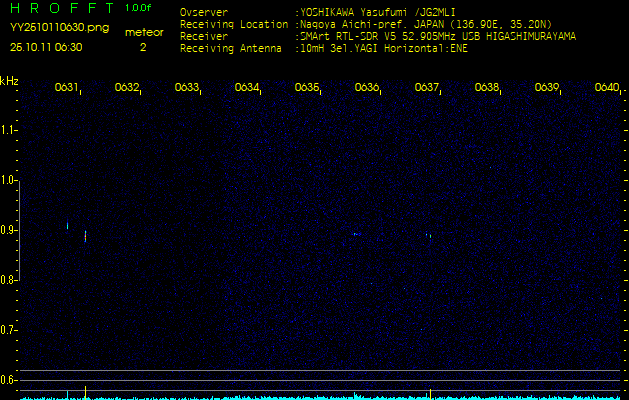Click observer name YOSHIKAWA Yasufumi /JG2MLI
Screen dimensions: 629x400
(x=377, y=13)
